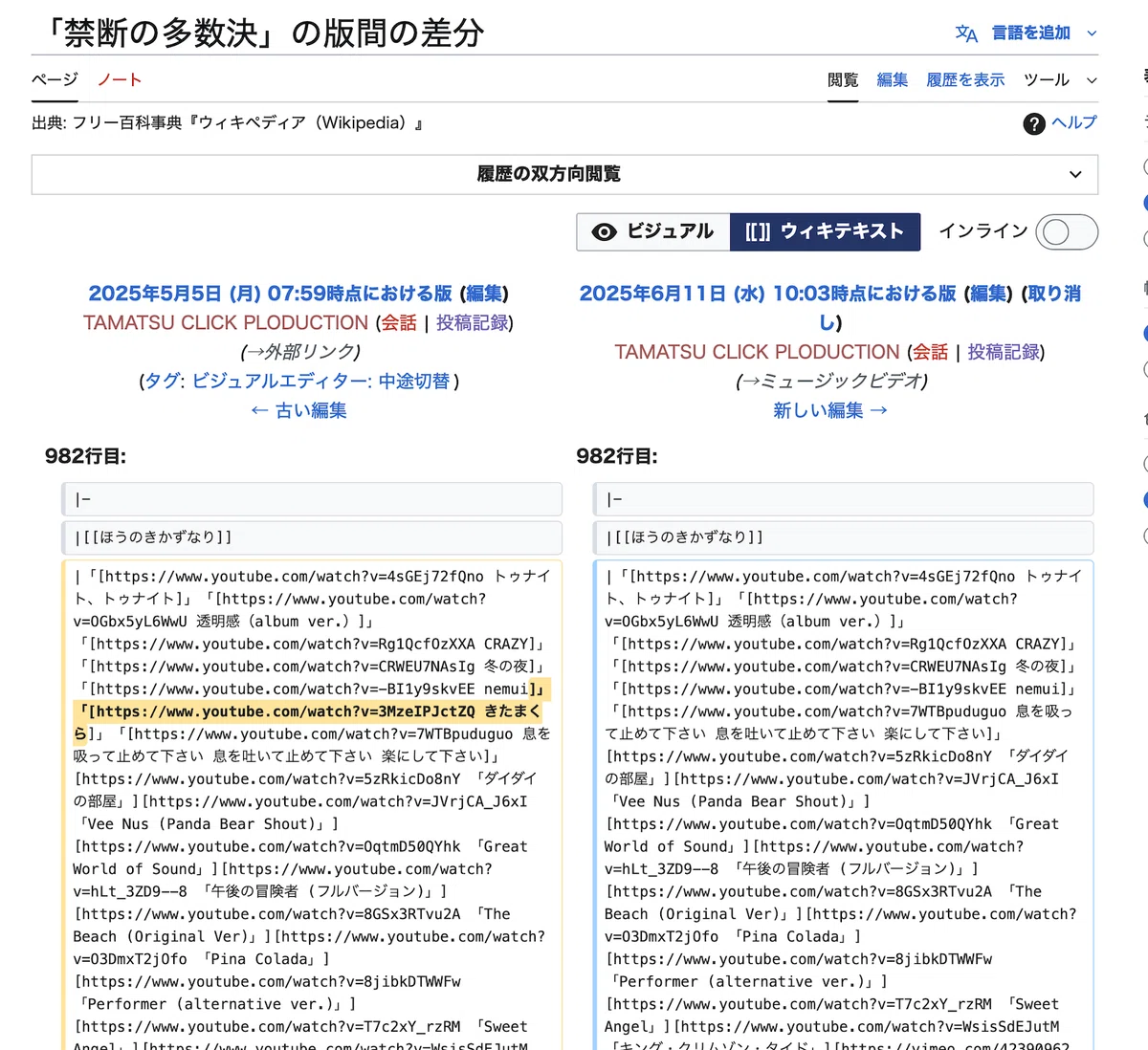Click the language translation icon

(966, 33)
